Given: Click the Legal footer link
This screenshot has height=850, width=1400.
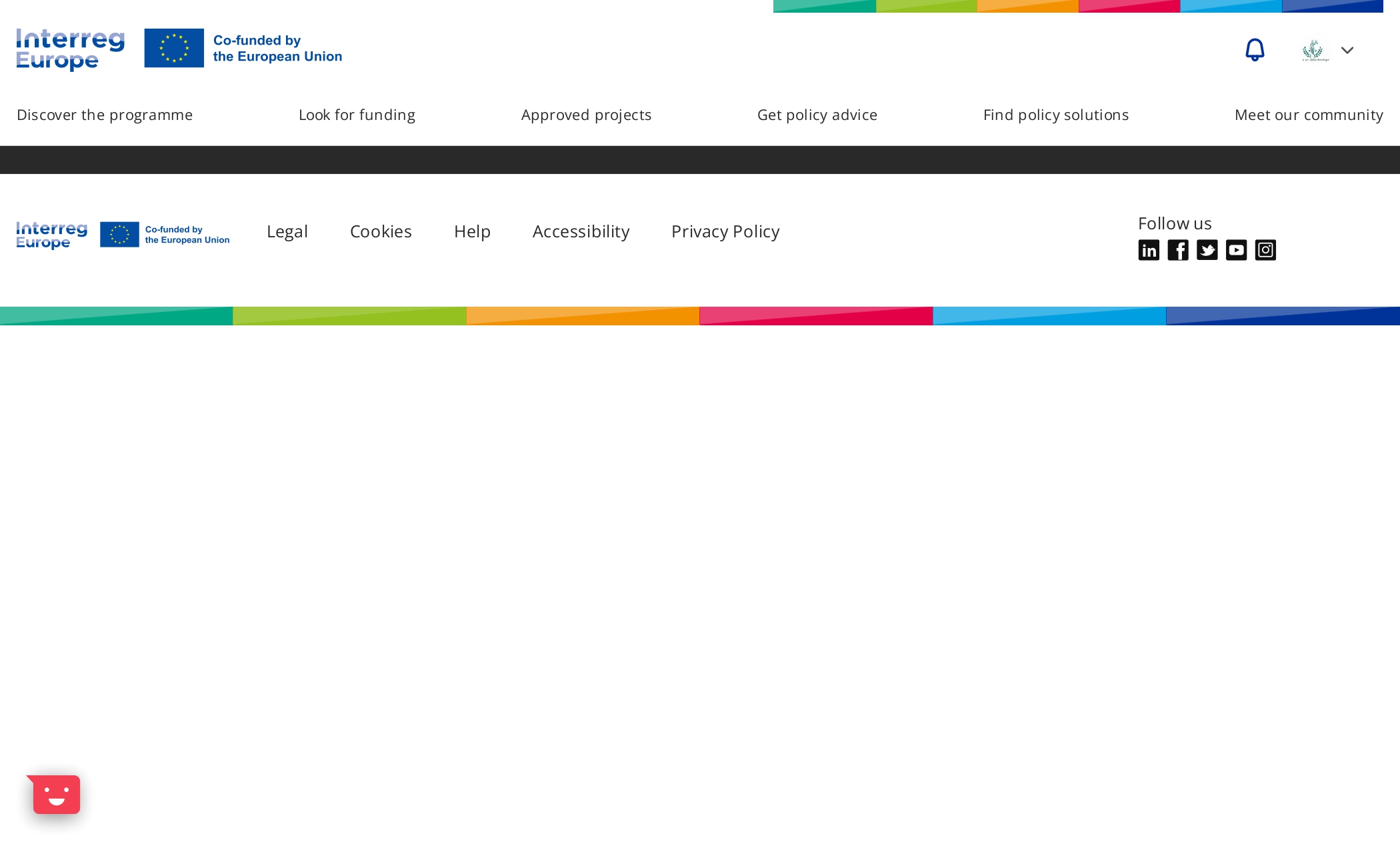Looking at the screenshot, I should click(287, 231).
